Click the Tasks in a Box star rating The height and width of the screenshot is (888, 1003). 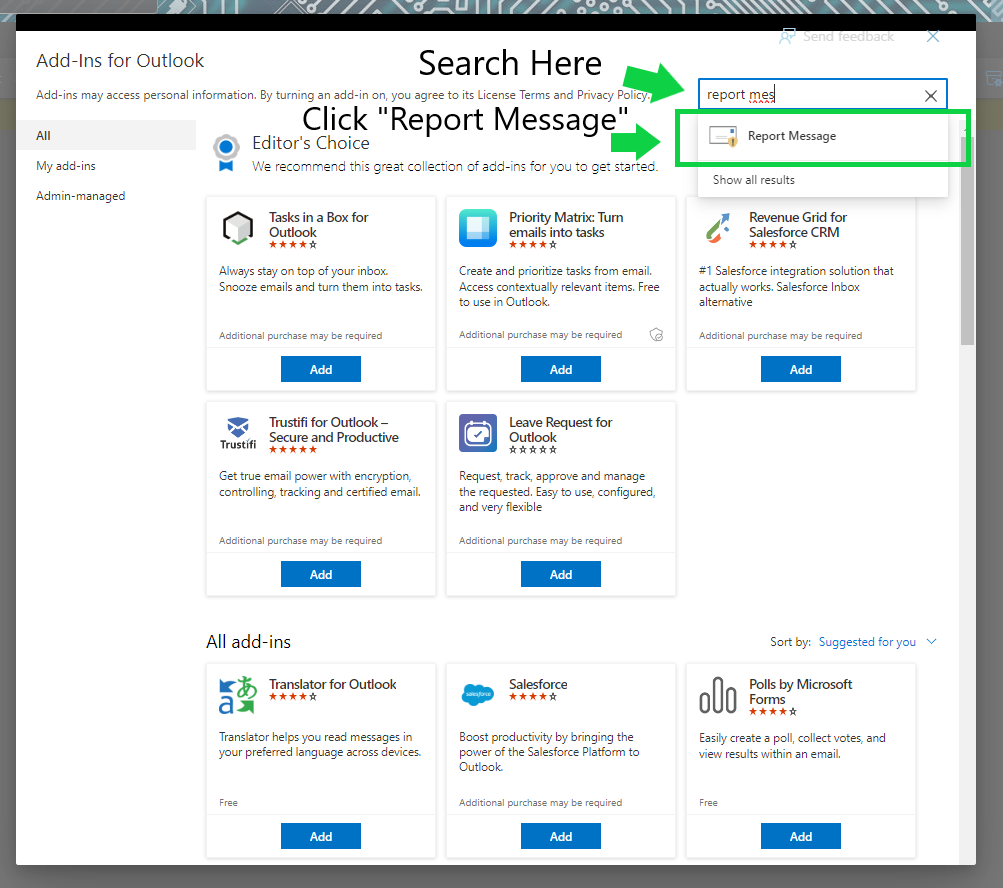pyautogui.click(x=293, y=244)
